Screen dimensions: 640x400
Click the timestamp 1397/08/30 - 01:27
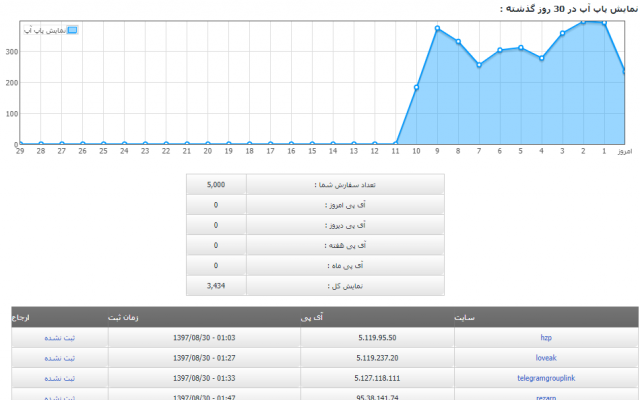(x=204, y=358)
